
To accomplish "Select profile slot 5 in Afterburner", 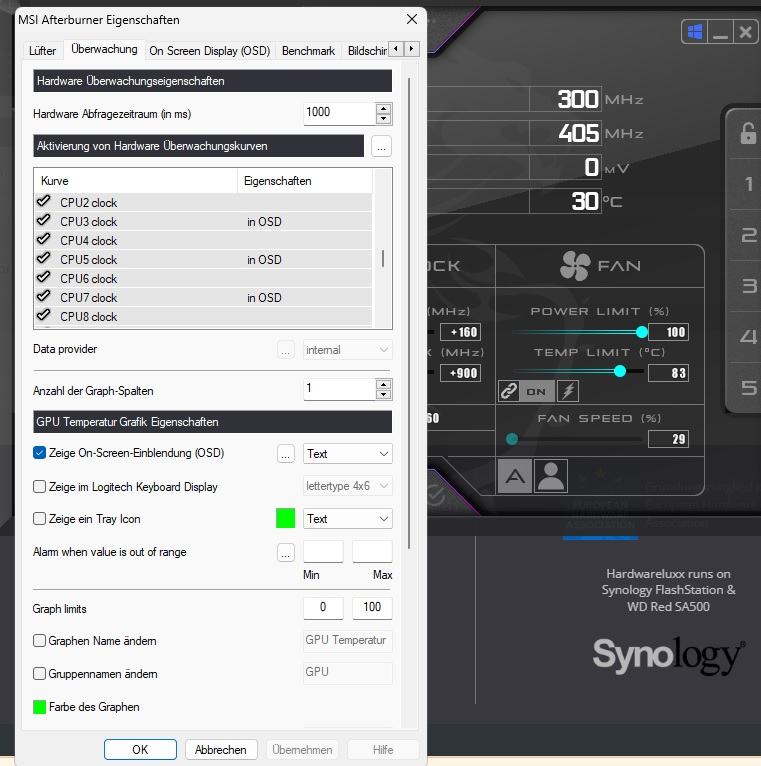I will coord(747,387).
